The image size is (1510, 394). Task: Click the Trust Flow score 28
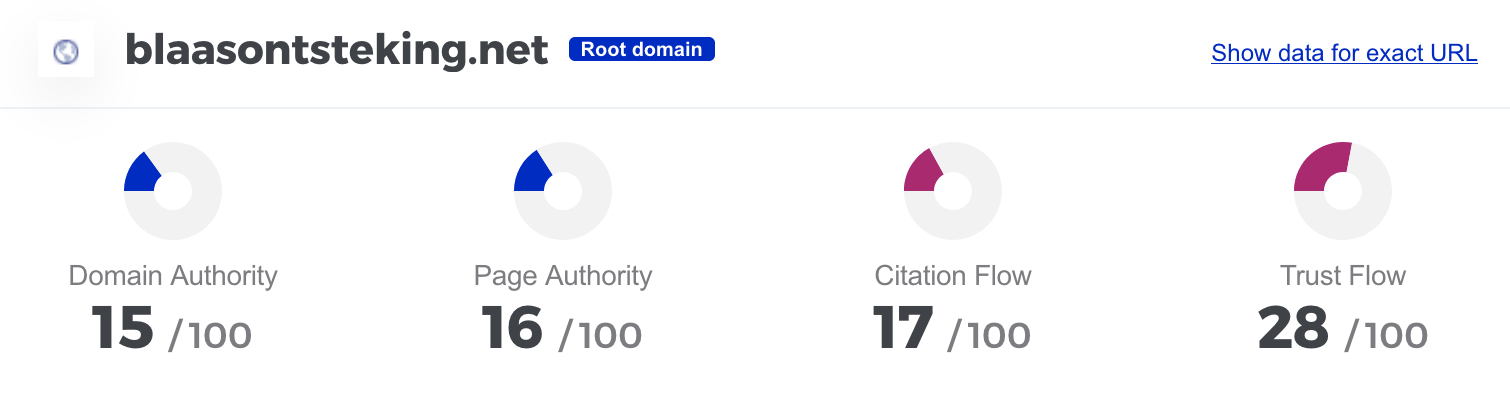tap(1293, 328)
